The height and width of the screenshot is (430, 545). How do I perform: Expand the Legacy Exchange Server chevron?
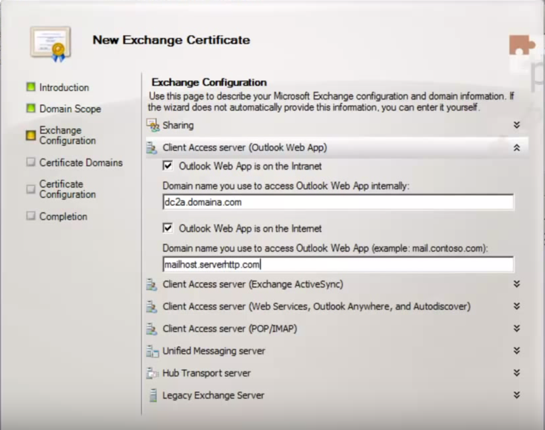pyautogui.click(x=517, y=395)
